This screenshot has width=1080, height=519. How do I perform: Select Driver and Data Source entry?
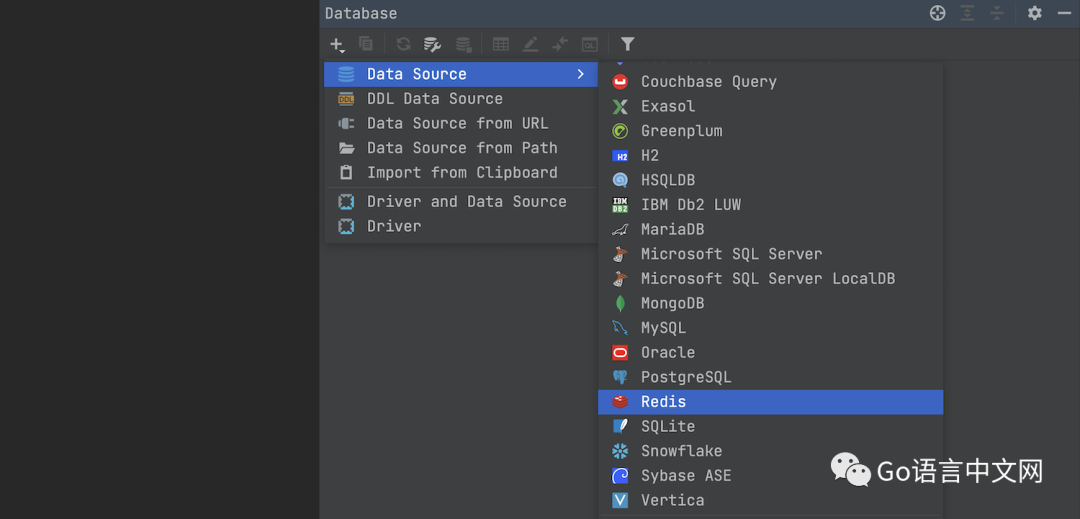point(466,202)
